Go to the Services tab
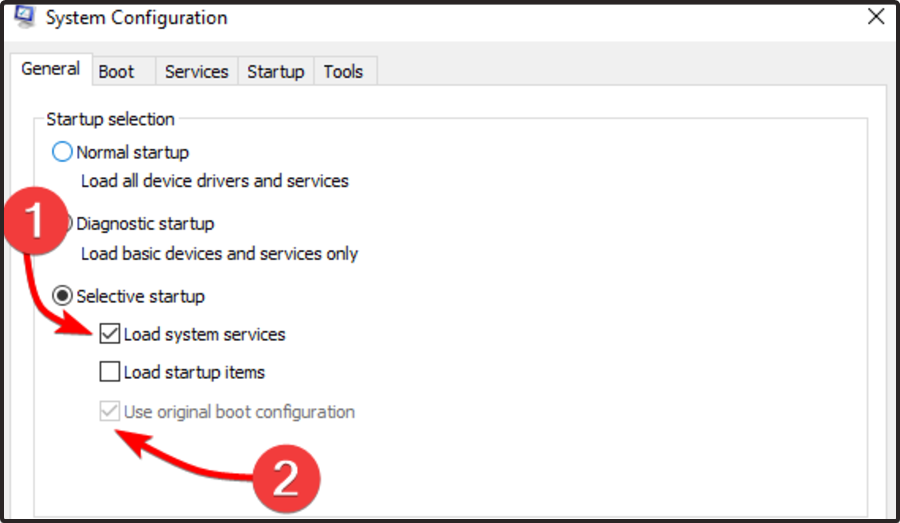900x523 pixels. pyautogui.click(x=196, y=72)
